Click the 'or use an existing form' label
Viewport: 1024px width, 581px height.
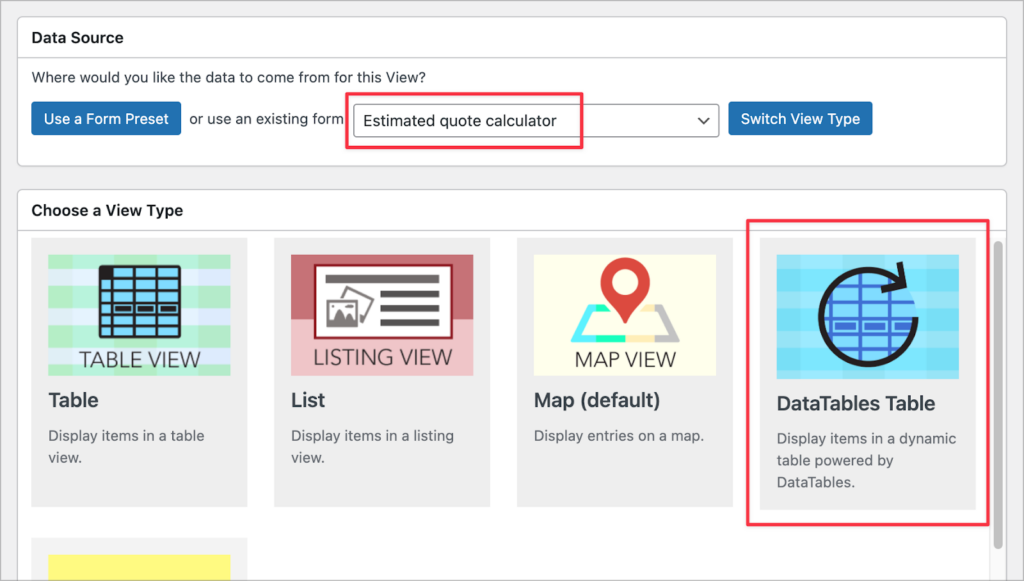(x=266, y=119)
